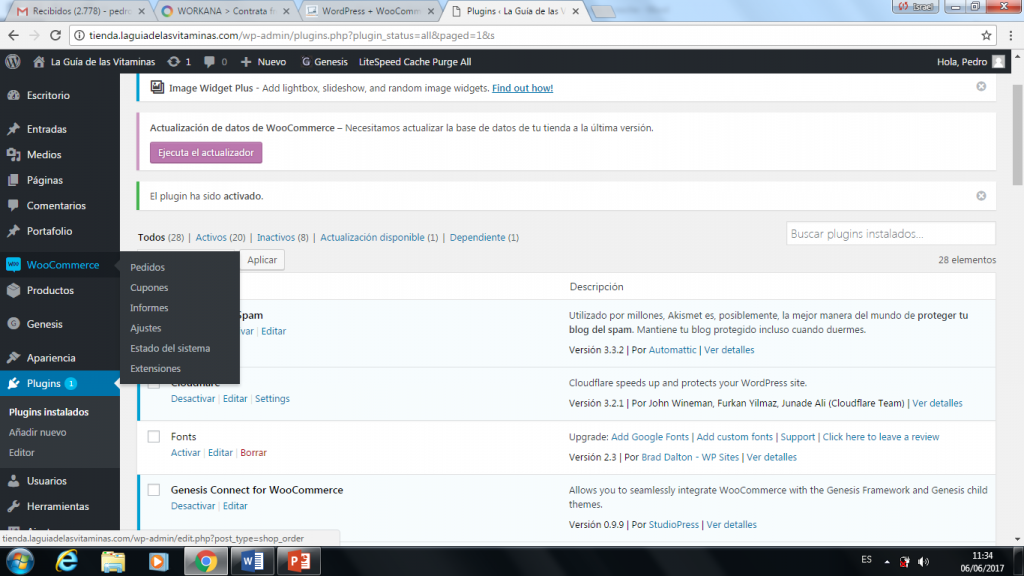Image resolution: width=1024 pixels, height=576 pixels.
Task: Open the Nuevo menu in admin bar
Action: click(263, 61)
